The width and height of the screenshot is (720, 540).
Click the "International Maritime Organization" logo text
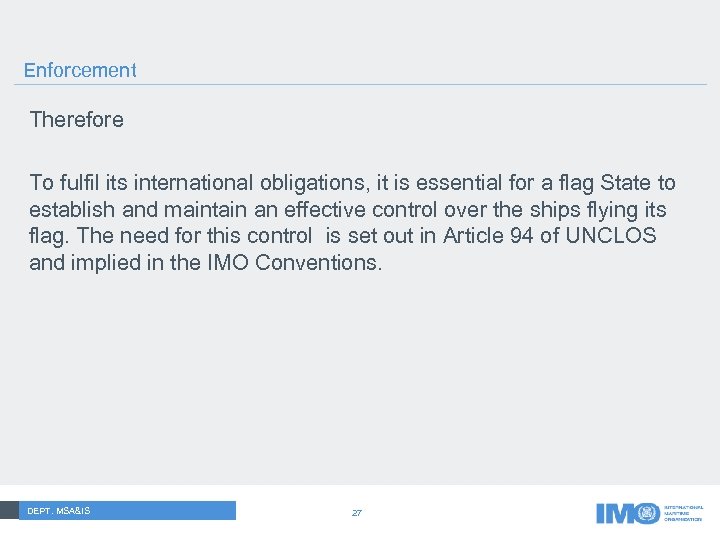[685, 512]
